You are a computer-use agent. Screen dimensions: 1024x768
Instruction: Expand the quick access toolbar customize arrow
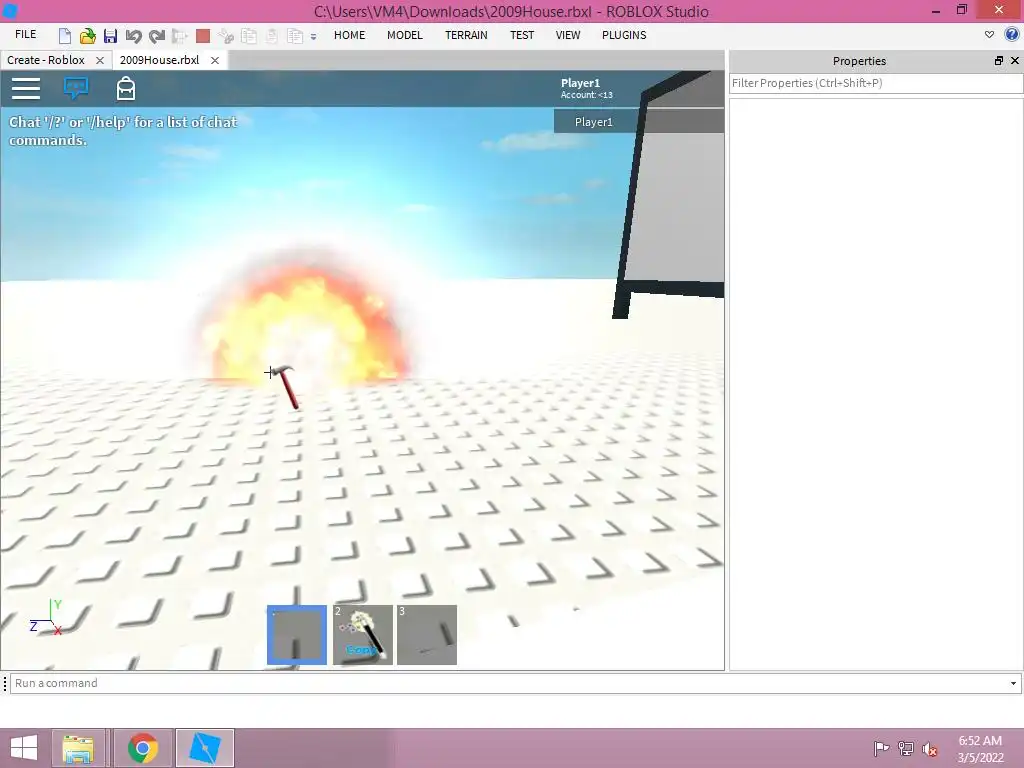[313, 37]
